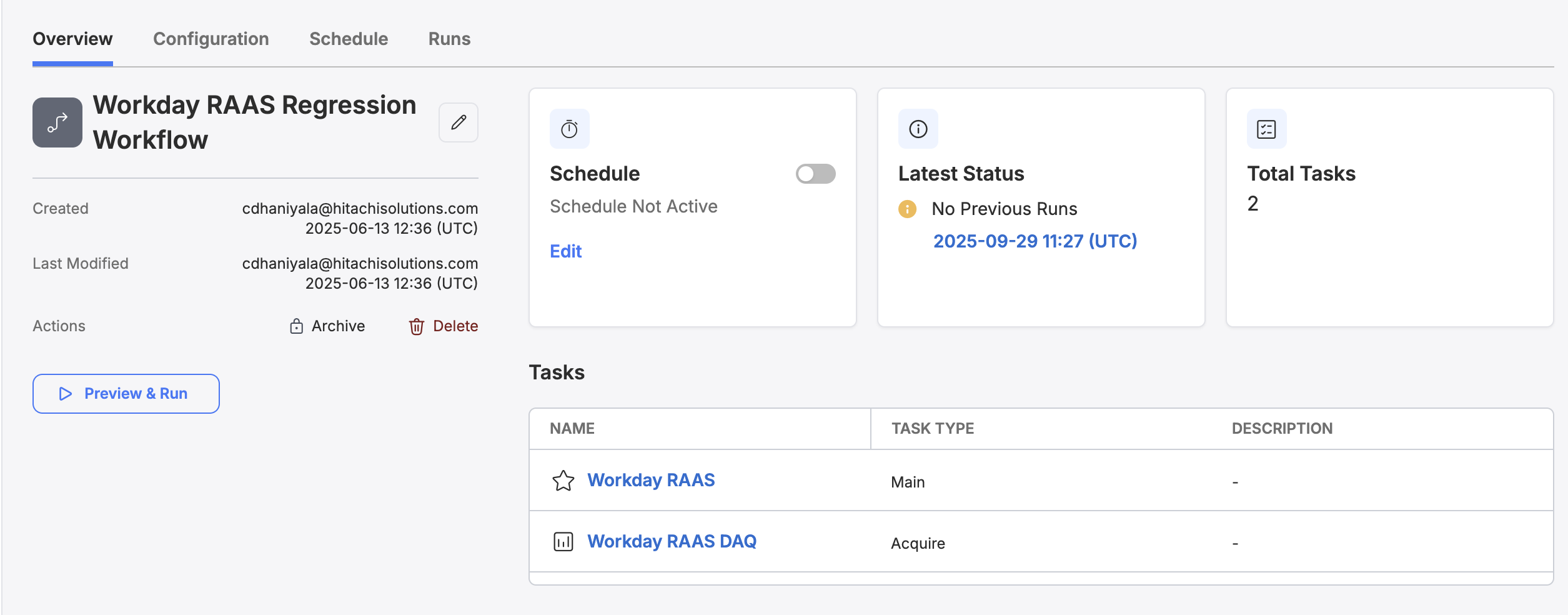Viewport: 1568px width, 615px height.
Task: Open the Workday RAAS DAQ task link
Action: coord(672,541)
